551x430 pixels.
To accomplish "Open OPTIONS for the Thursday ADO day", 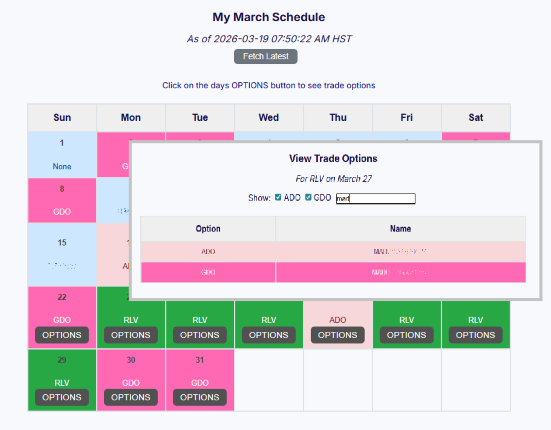I will 338,335.
